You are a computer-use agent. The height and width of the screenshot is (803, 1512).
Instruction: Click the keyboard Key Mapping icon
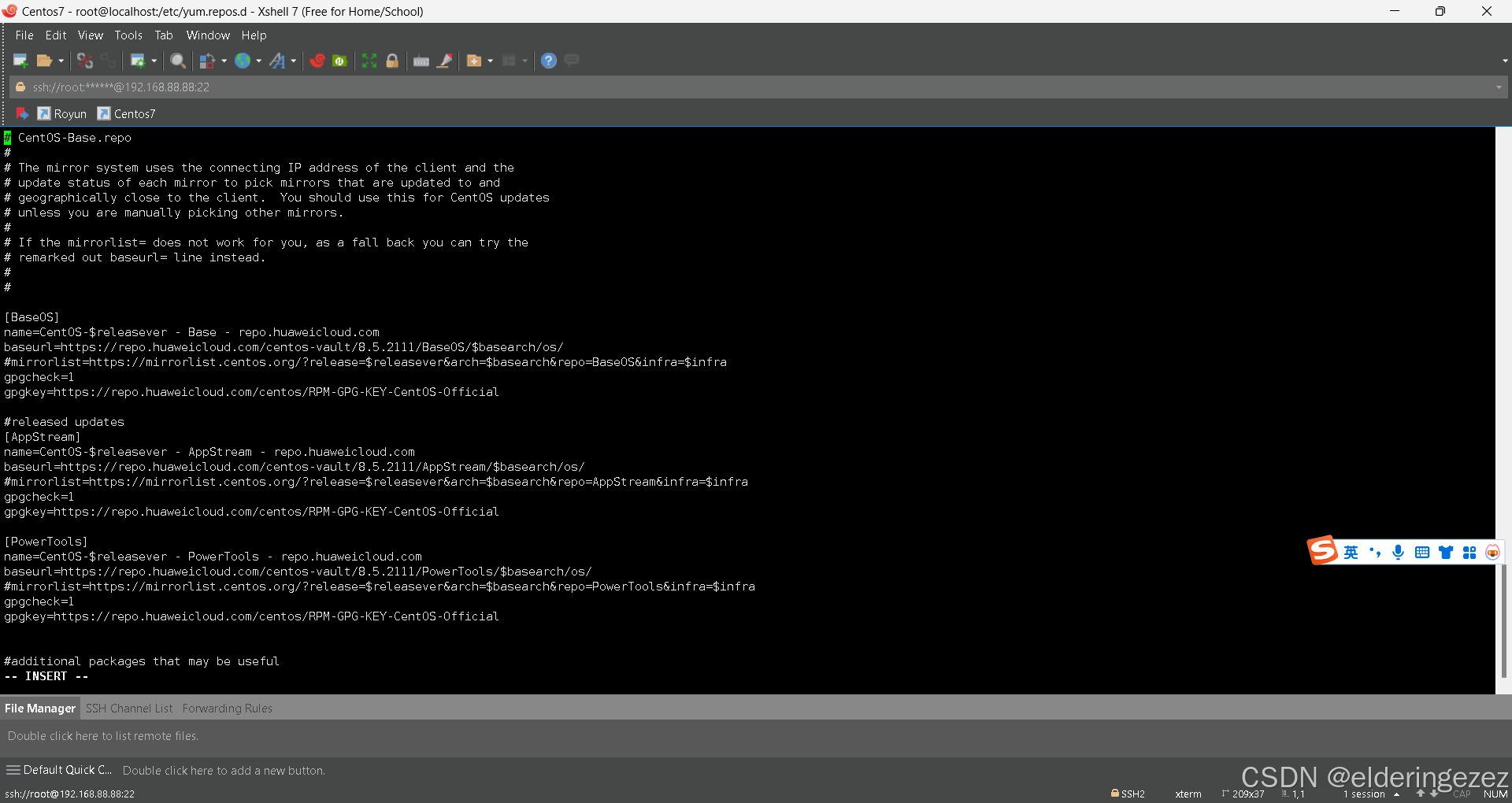click(x=421, y=61)
